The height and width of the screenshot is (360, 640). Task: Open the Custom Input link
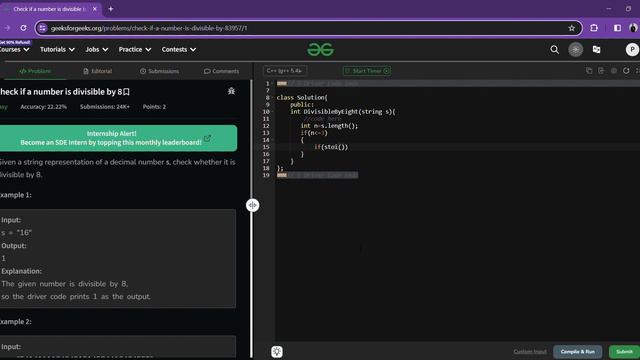(530, 351)
